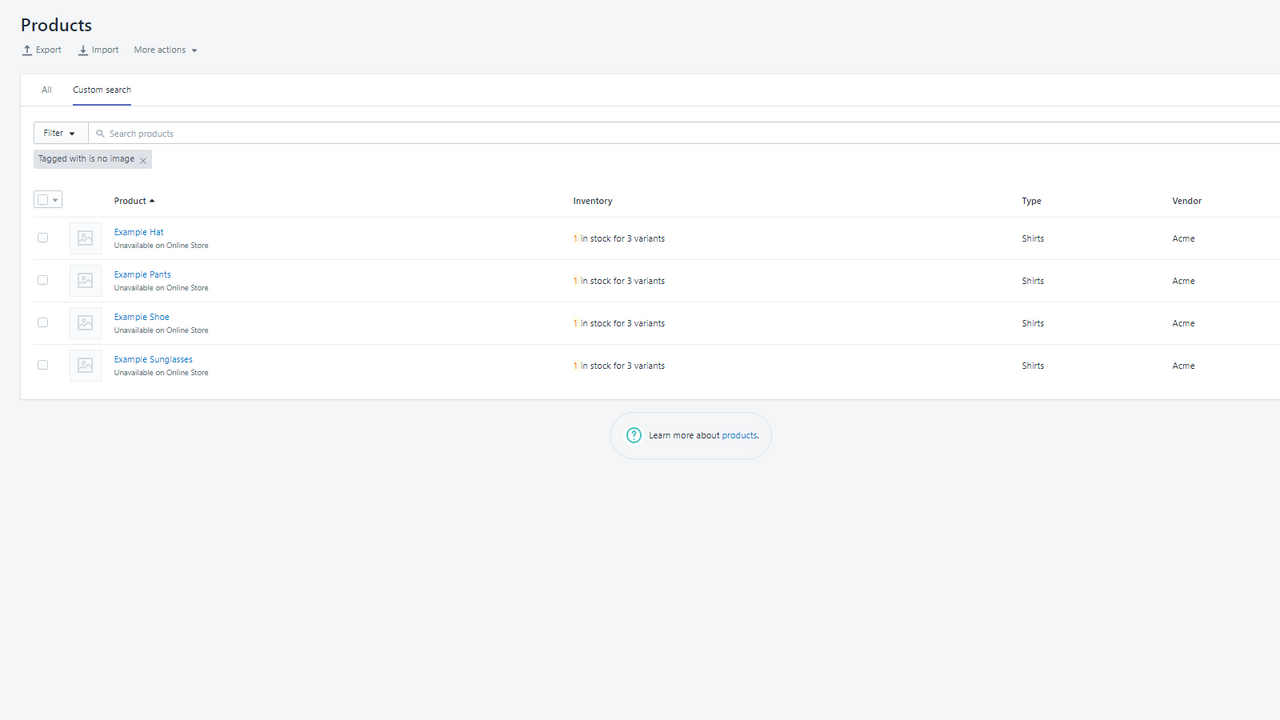
Task: Click the Shirts type in Example Hat row
Action: 1033,239
